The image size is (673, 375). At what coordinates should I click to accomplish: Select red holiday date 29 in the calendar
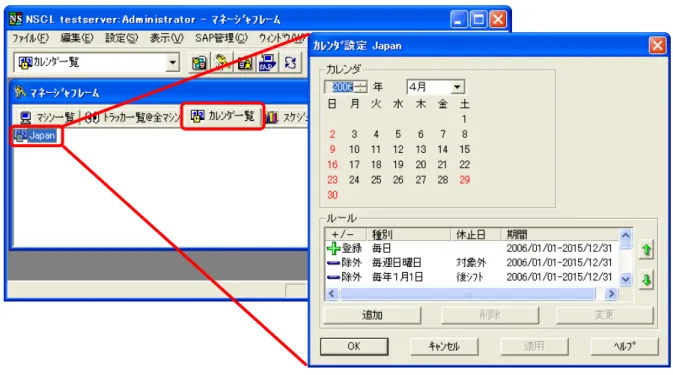464,180
